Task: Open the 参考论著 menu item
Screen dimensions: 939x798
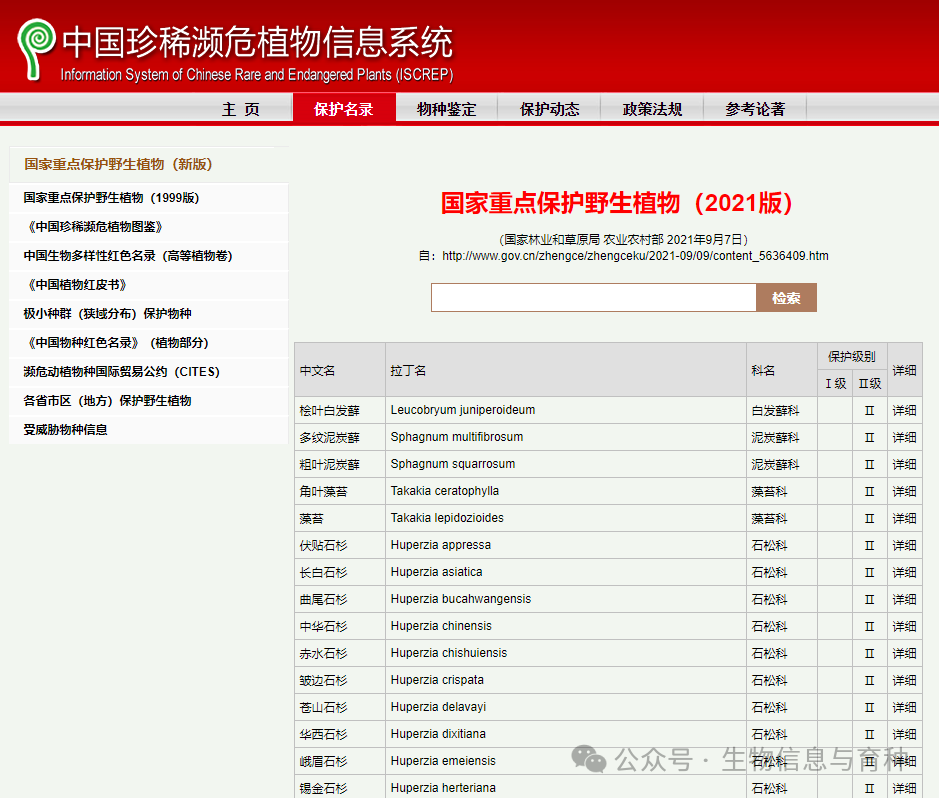Action: (755, 110)
